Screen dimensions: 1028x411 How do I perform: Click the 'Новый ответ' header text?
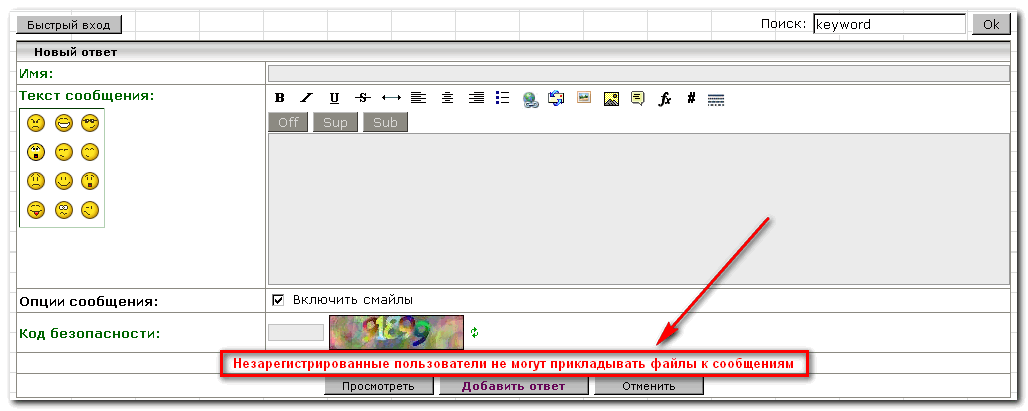[x=75, y=52]
